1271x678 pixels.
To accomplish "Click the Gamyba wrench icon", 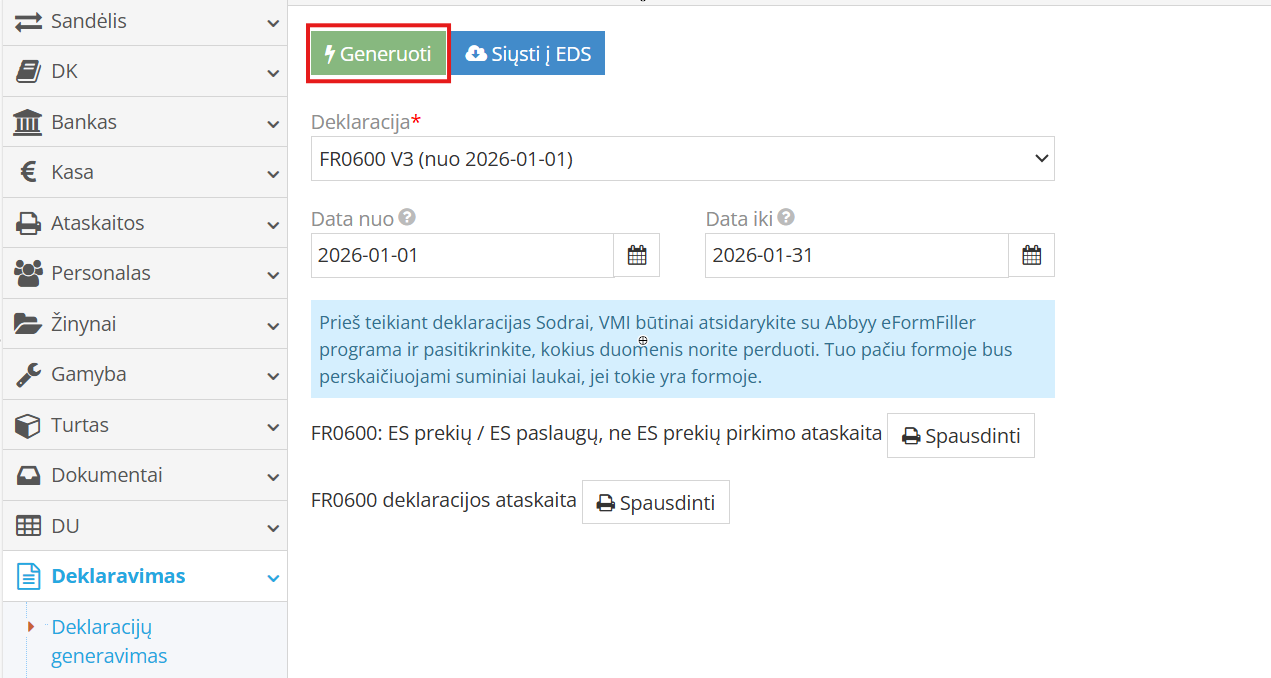I will [27, 374].
